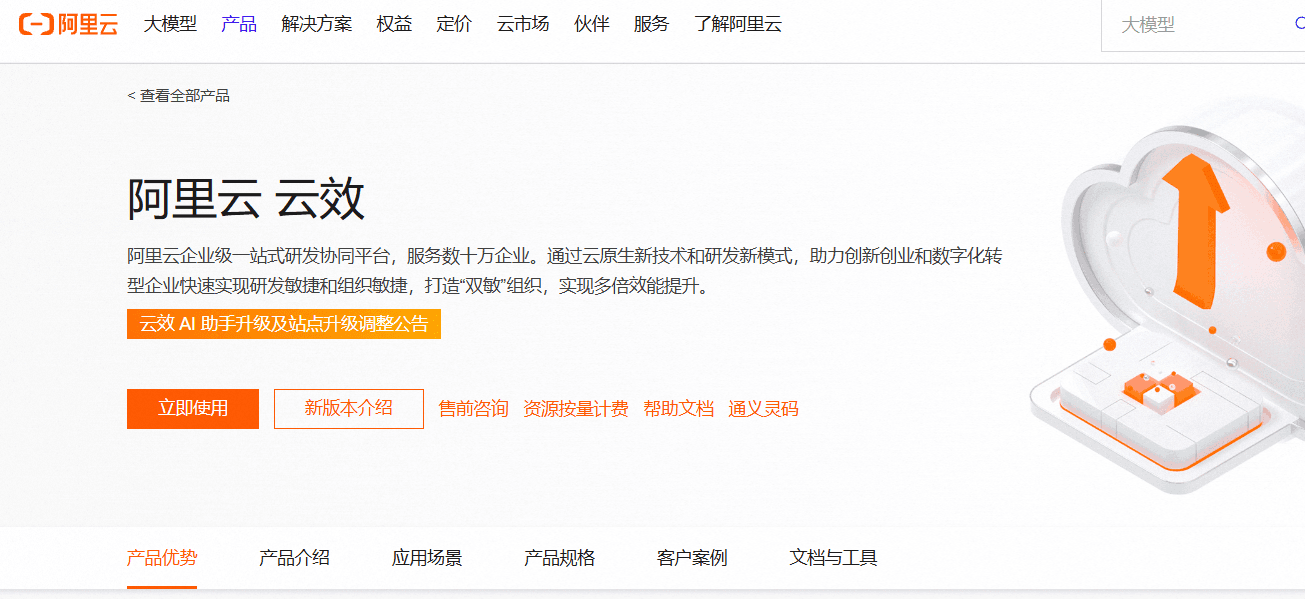
Task: Select 定价 in top navigation
Action: click(454, 24)
